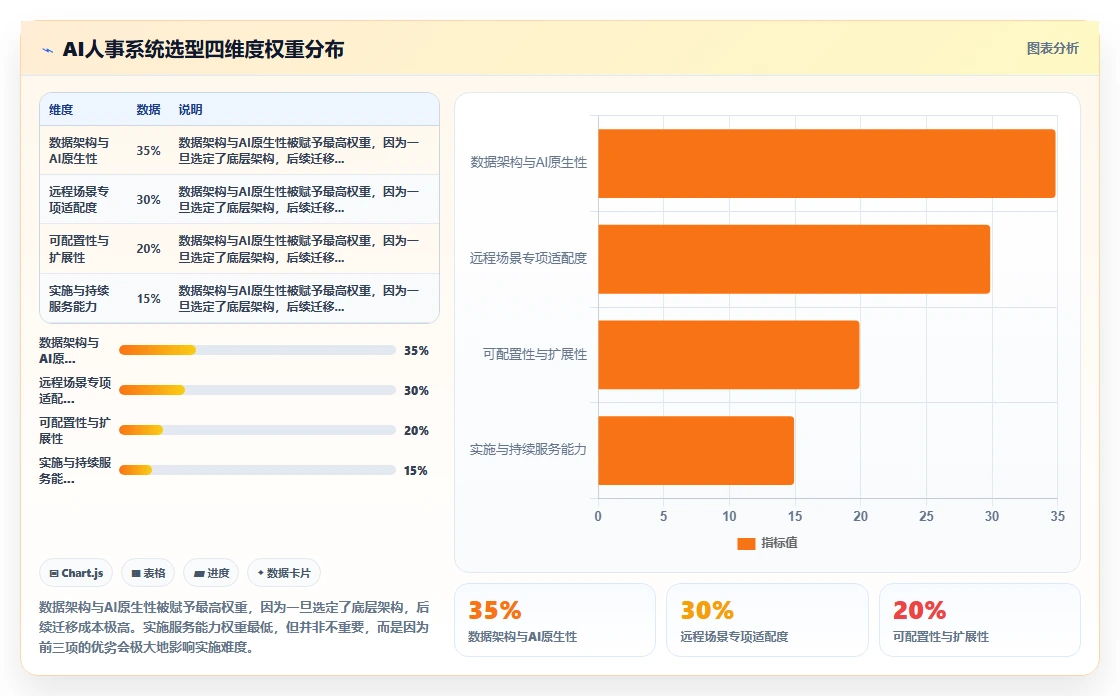Click the 实施与持续服务能力 progress bar
This screenshot has height=696, width=1120.
[x=257, y=470]
